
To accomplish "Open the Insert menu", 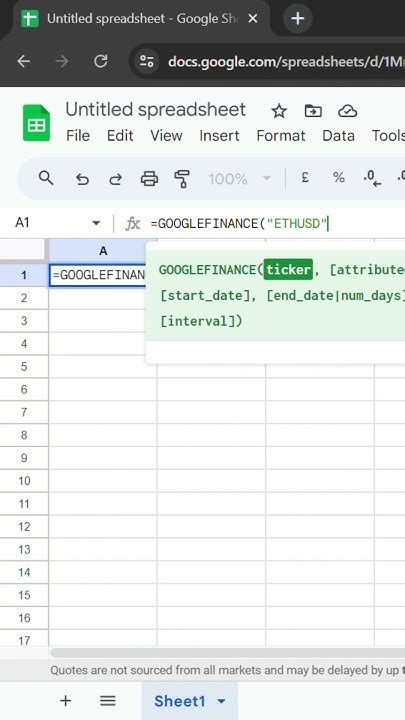I will click(219, 135).
